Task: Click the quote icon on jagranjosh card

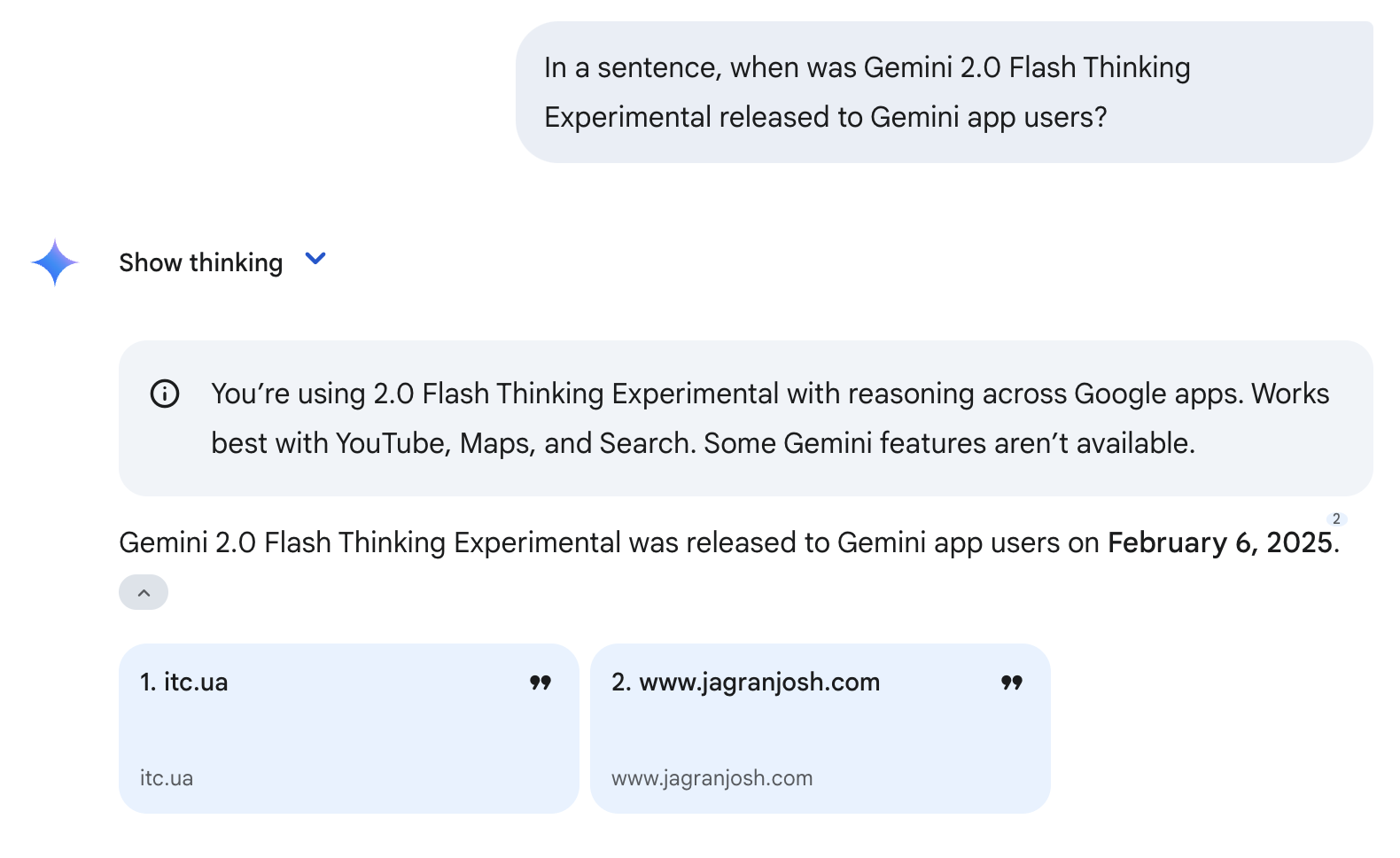Action: 1012,682
